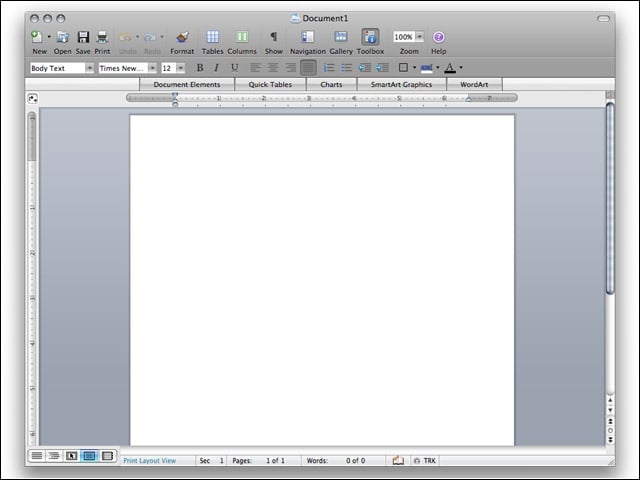
Task: Open a file with the Open icon
Action: 62,37
